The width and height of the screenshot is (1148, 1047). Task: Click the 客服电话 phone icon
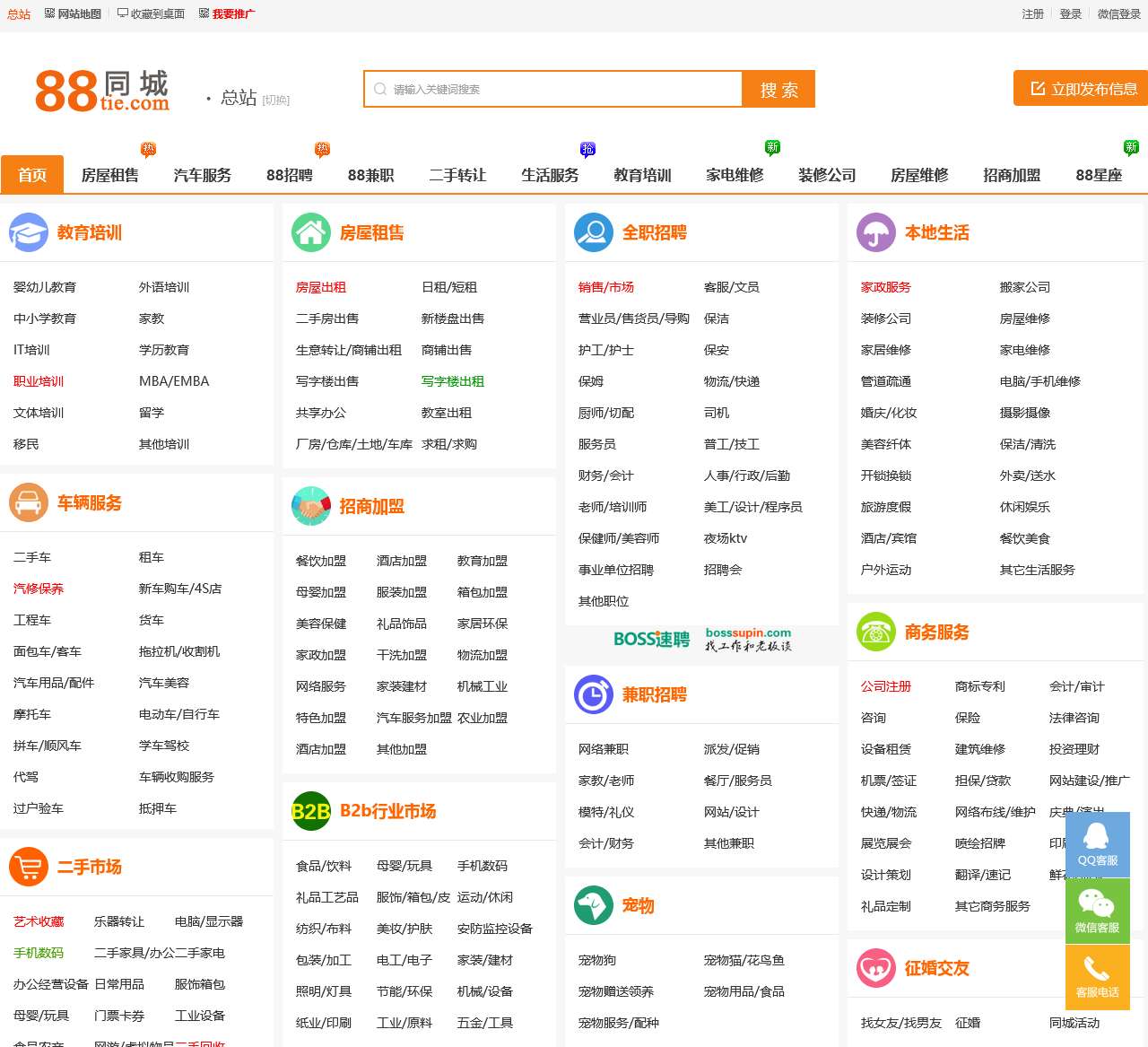1097,977
